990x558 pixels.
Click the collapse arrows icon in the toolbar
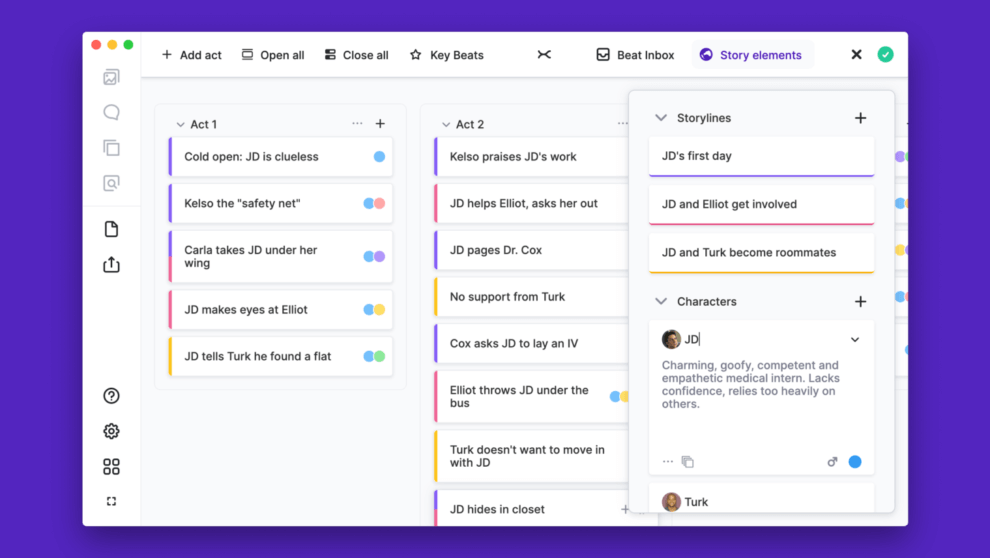(544, 55)
